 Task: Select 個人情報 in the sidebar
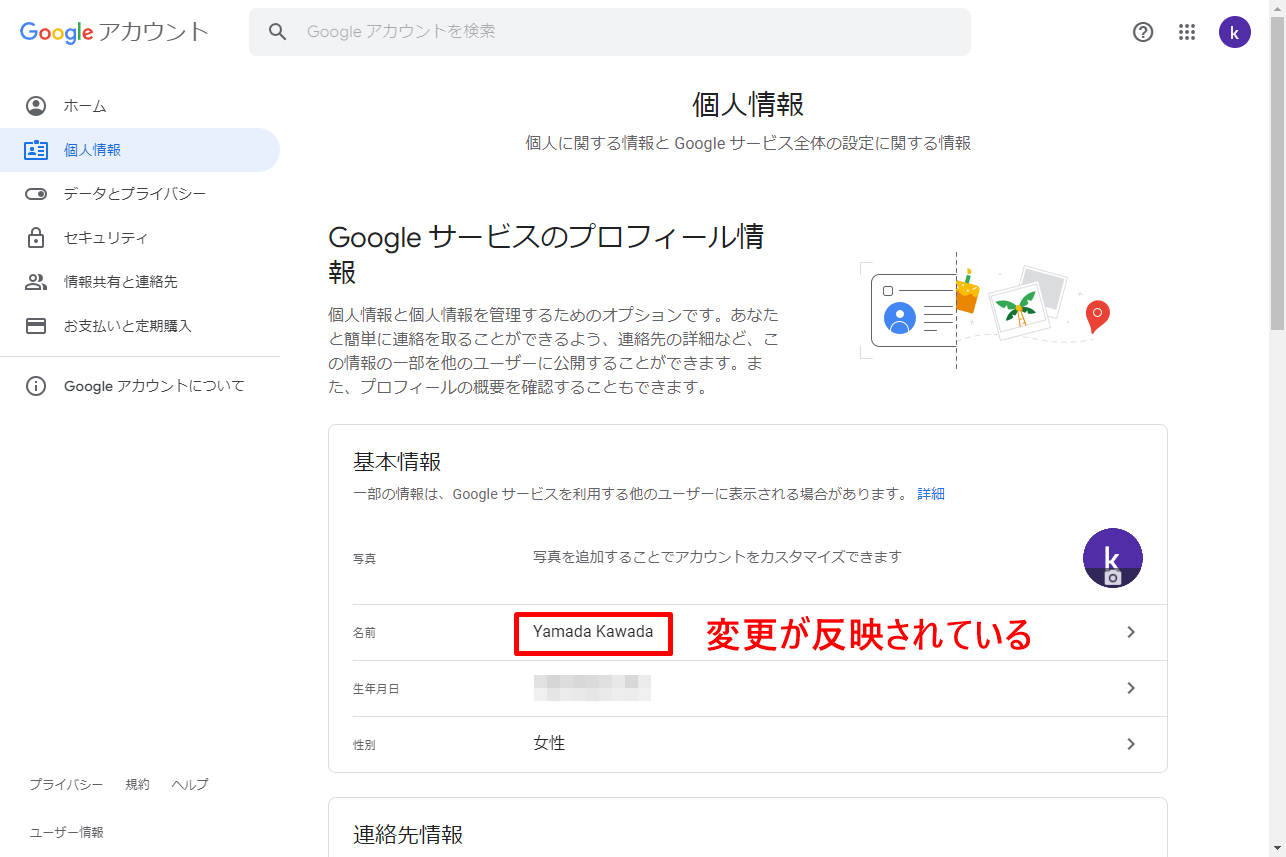point(92,150)
